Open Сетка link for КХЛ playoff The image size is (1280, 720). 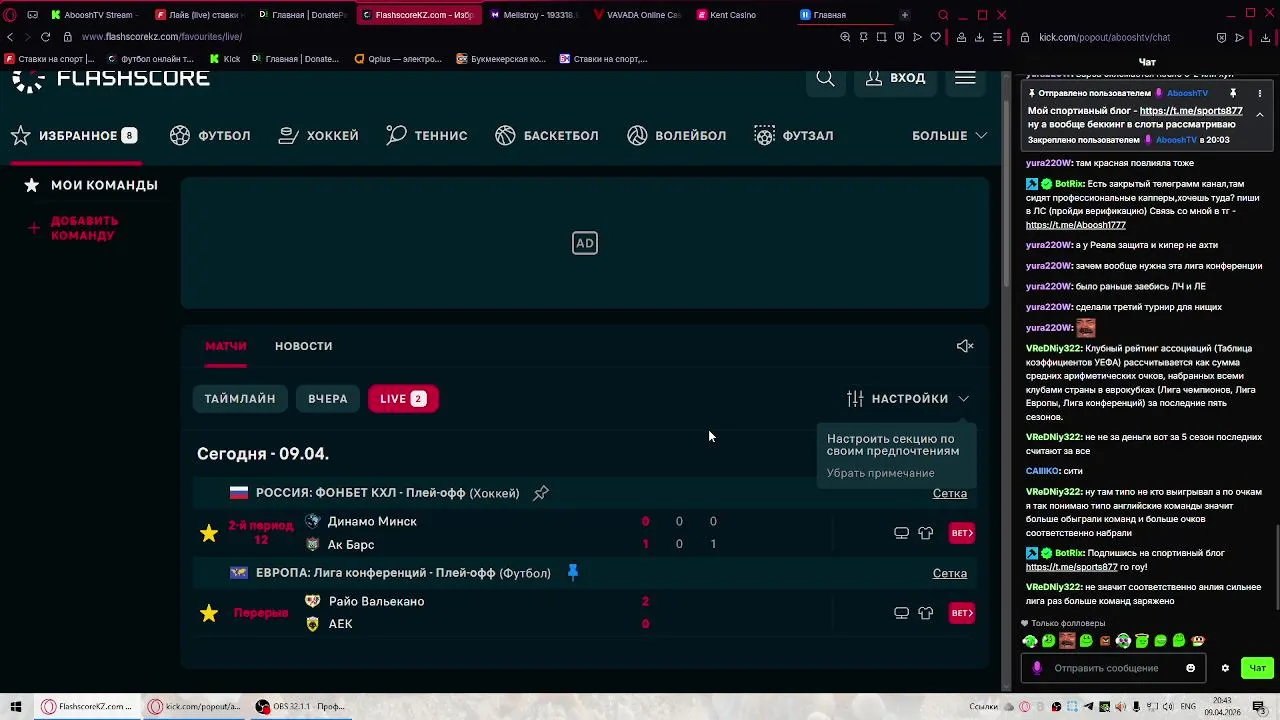coord(950,493)
